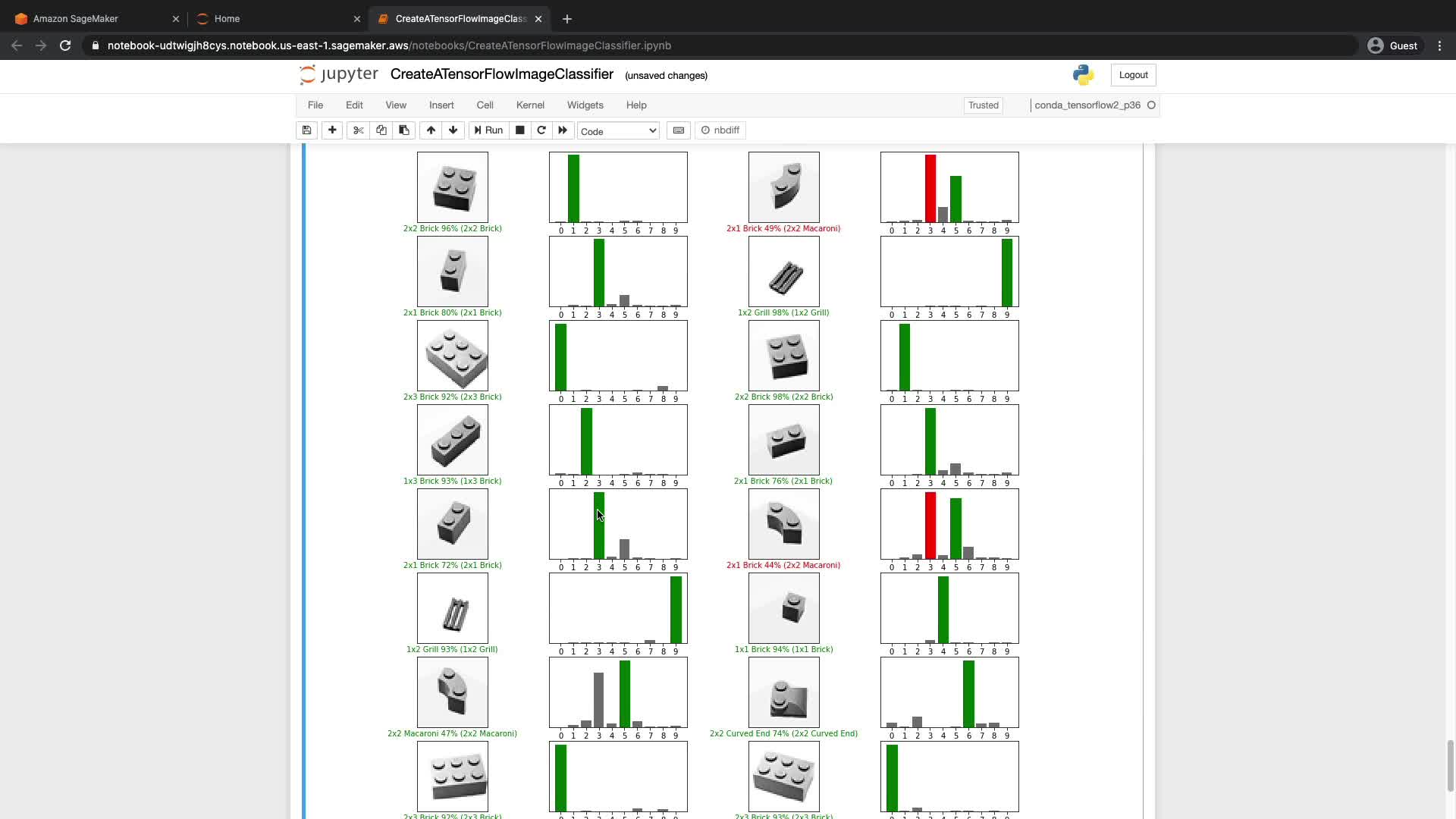
Task: Click the save notebook icon
Action: tap(306, 130)
